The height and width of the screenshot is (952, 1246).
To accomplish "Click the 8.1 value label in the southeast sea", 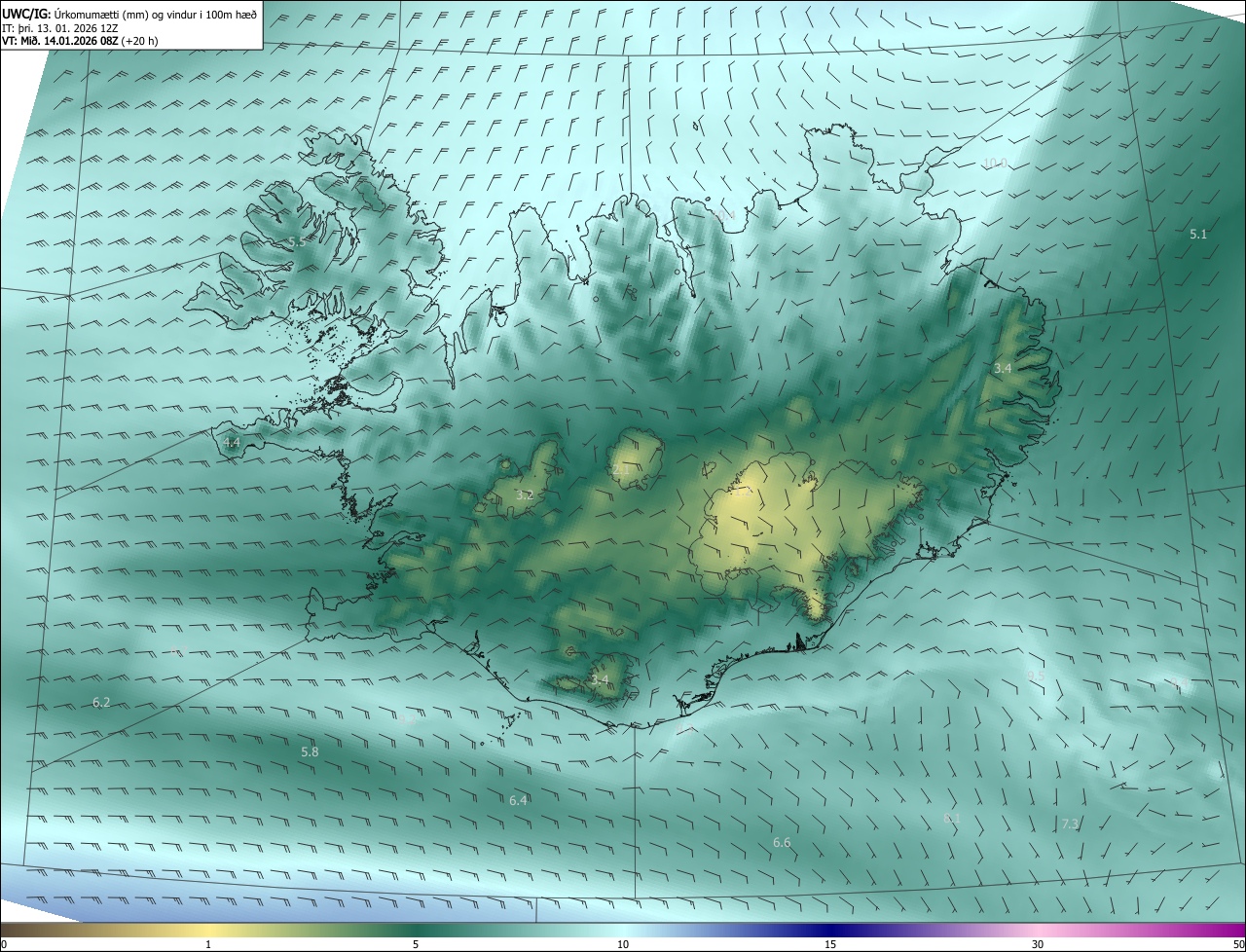I will 952,819.
